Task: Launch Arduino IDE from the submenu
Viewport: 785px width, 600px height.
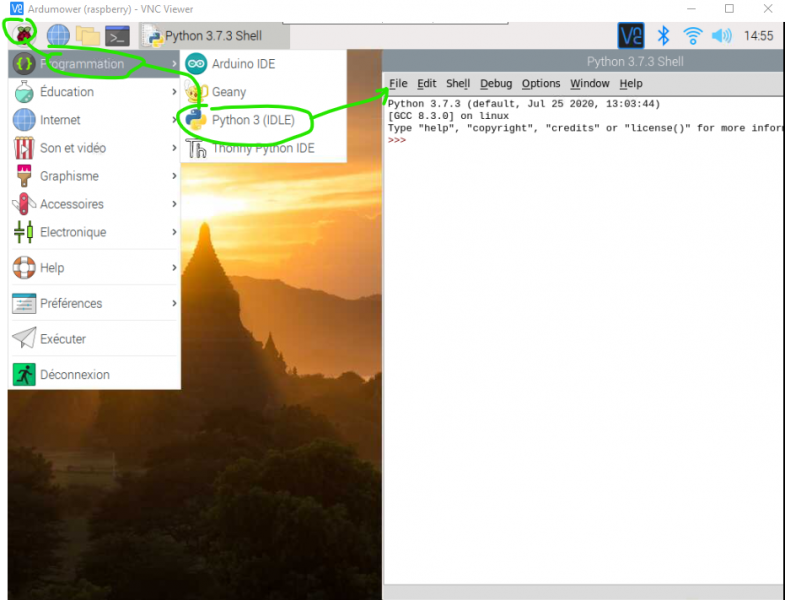Action: (x=263, y=64)
